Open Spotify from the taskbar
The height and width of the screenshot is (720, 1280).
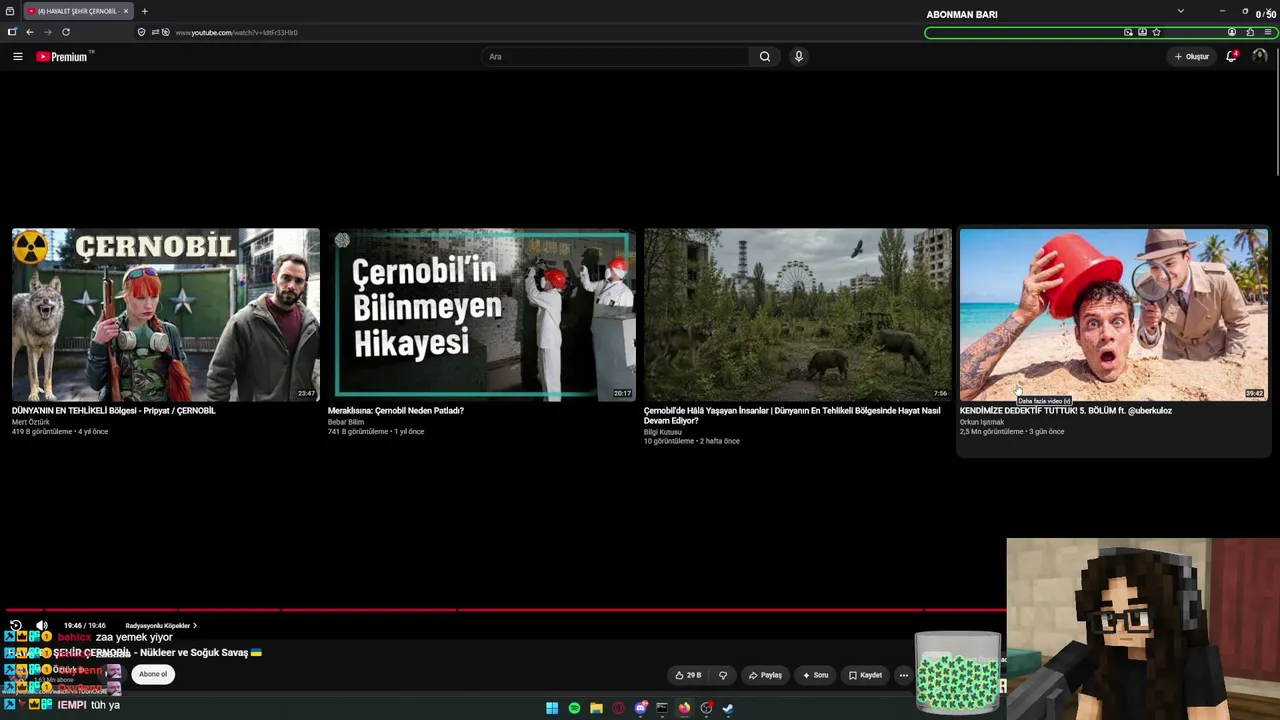click(574, 708)
